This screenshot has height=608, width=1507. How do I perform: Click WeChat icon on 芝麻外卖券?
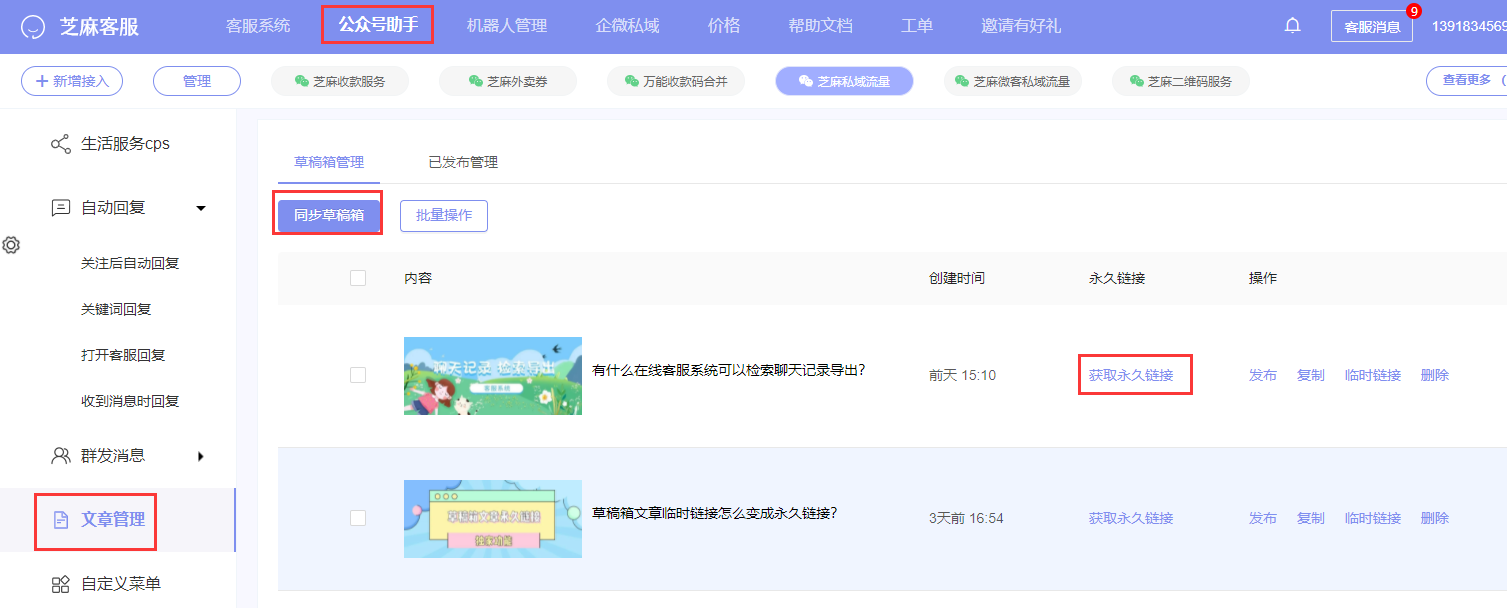(x=475, y=82)
